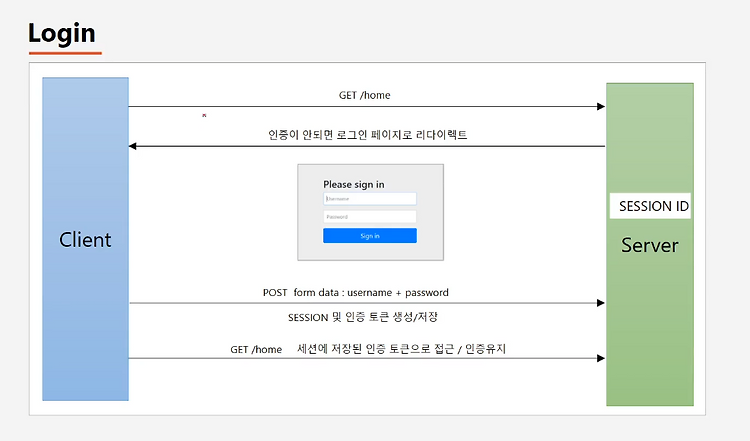Select the green Server box
This screenshot has height=441, width=750.
click(650, 244)
